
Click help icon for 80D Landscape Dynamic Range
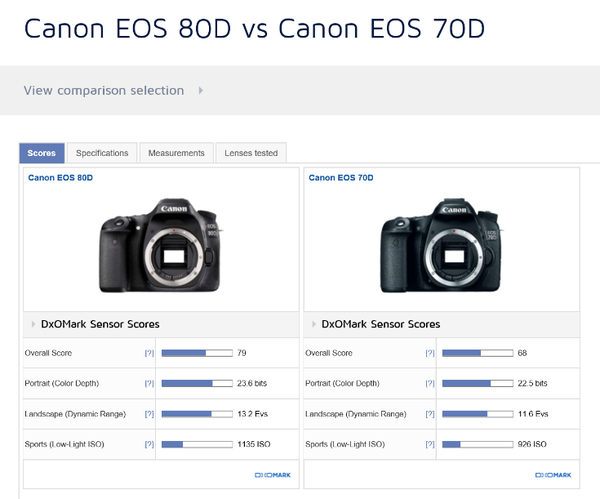[149, 413]
